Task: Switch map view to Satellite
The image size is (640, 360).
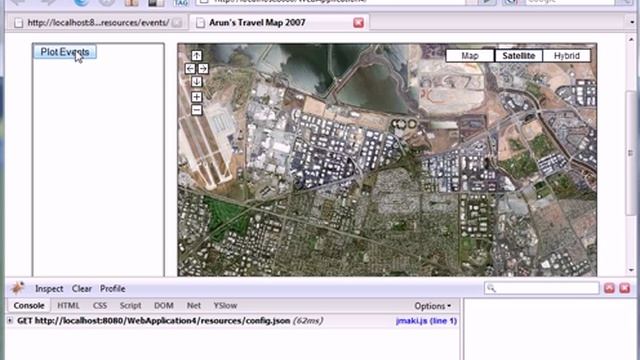Action: 518,56
